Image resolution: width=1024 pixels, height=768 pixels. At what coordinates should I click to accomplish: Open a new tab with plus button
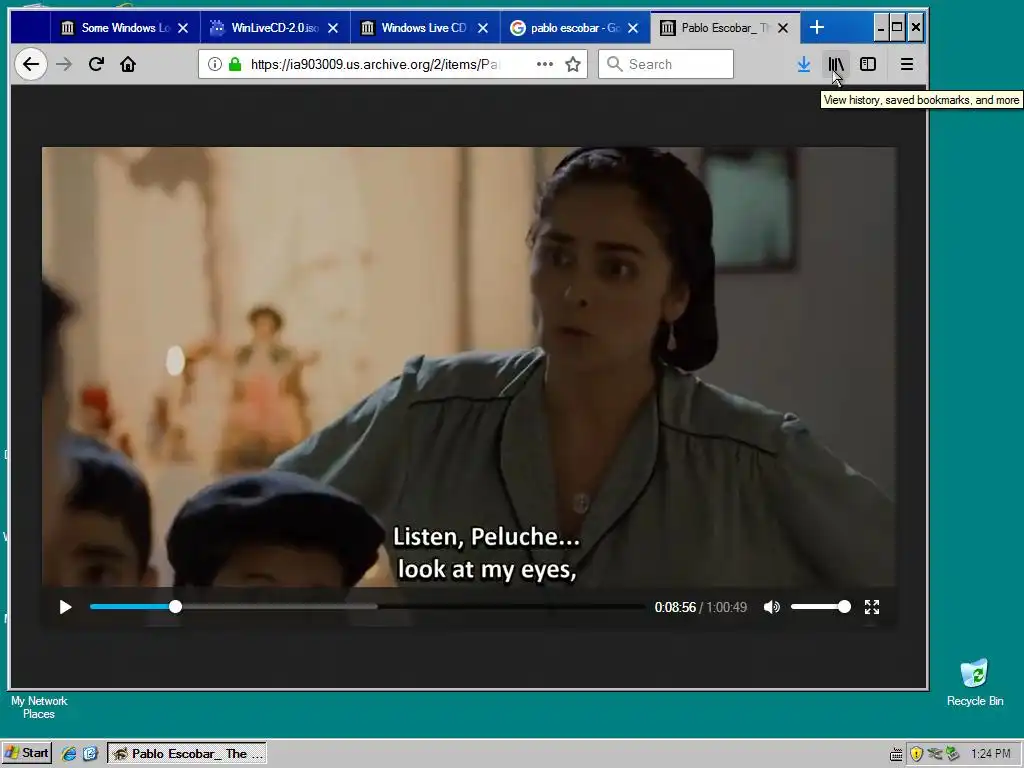click(x=817, y=27)
